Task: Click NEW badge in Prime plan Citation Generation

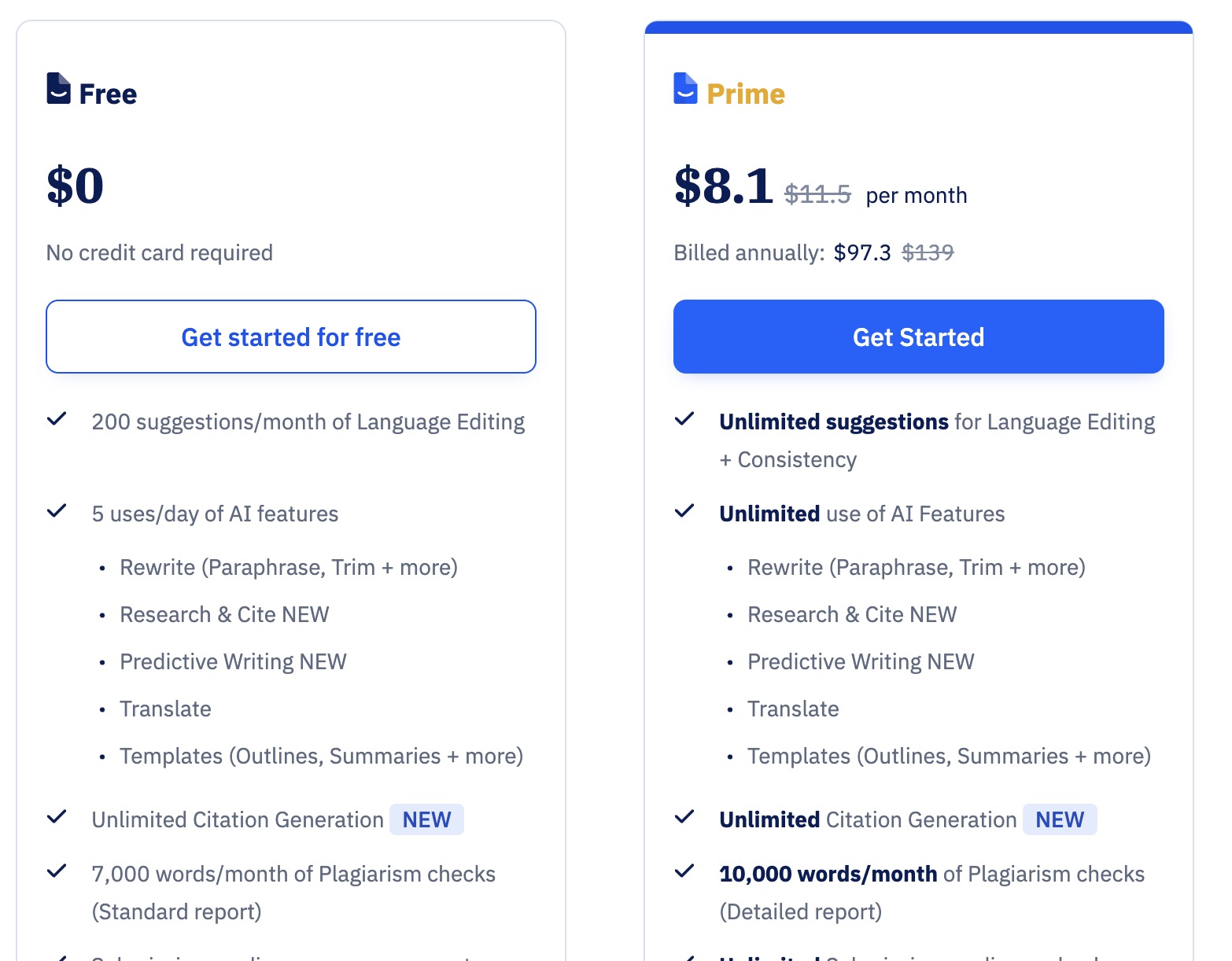Action: tap(1060, 819)
